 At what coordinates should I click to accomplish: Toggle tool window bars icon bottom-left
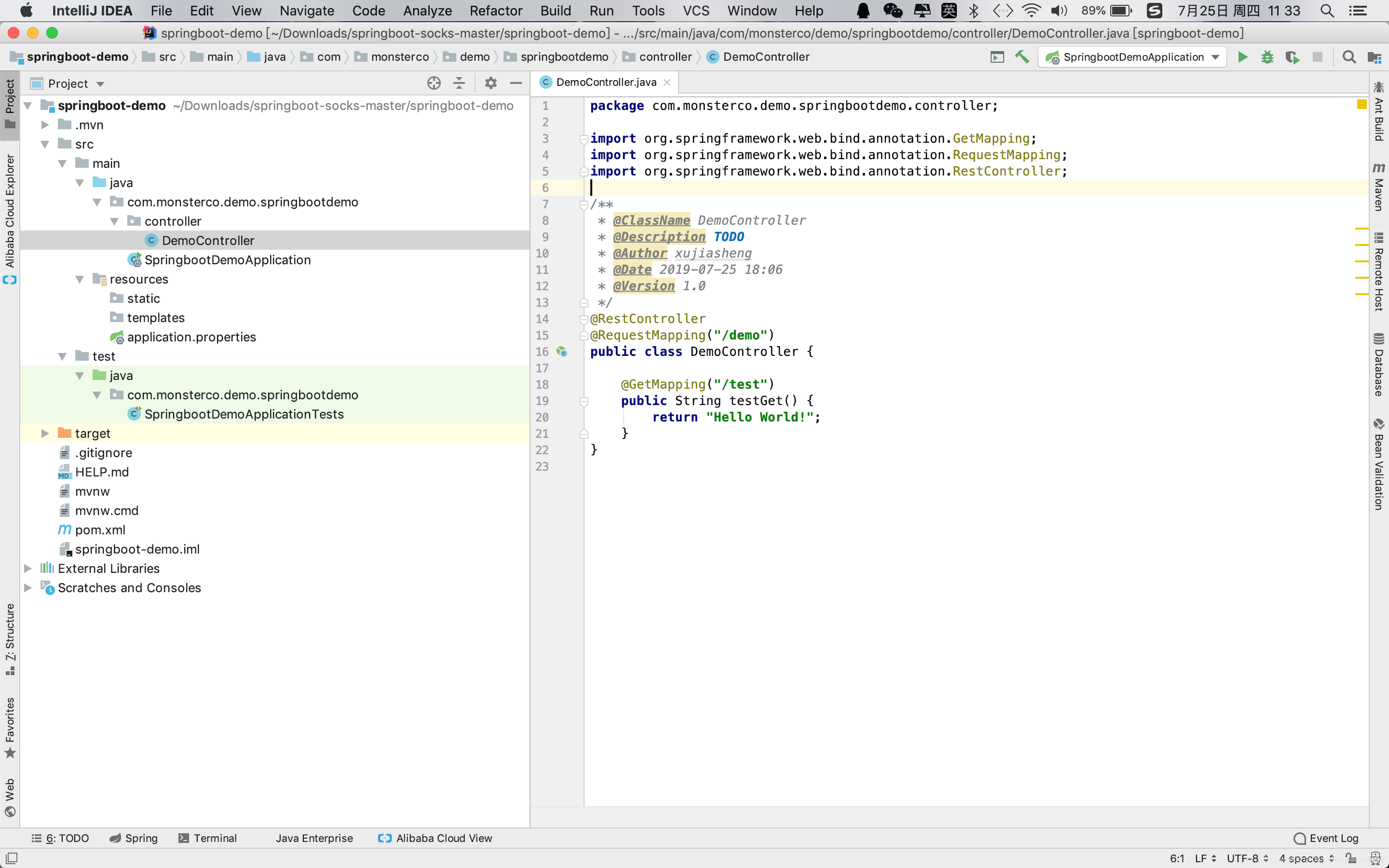pyautogui.click(x=12, y=858)
